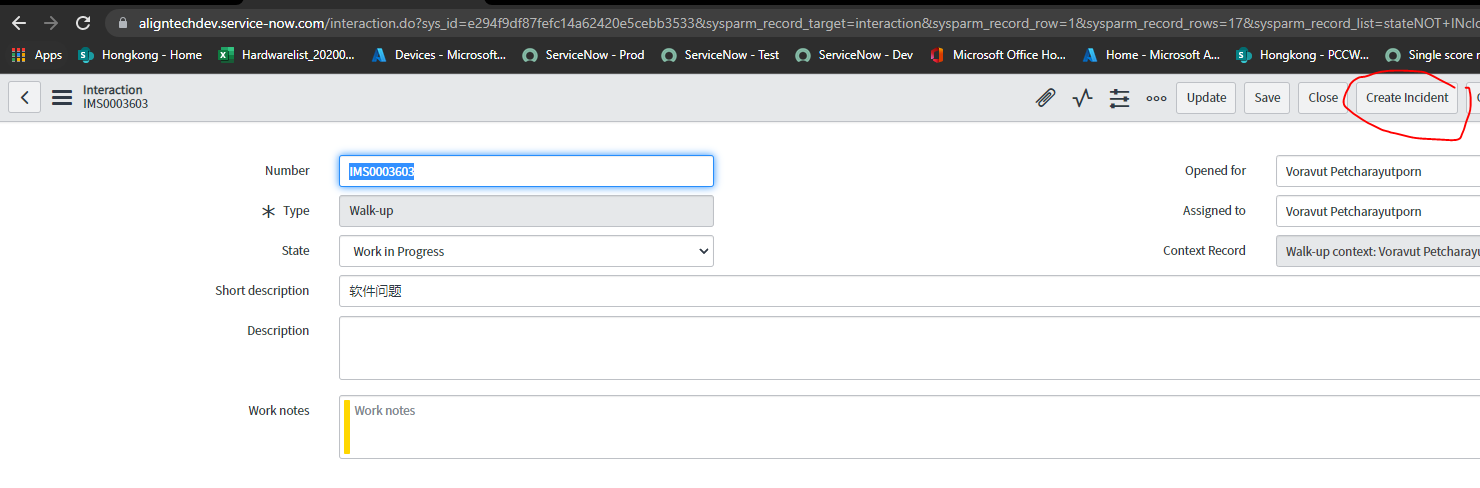The width and height of the screenshot is (1480, 488).
Task: Open ServiceNow - Dev bookmark
Action: click(854, 55)
